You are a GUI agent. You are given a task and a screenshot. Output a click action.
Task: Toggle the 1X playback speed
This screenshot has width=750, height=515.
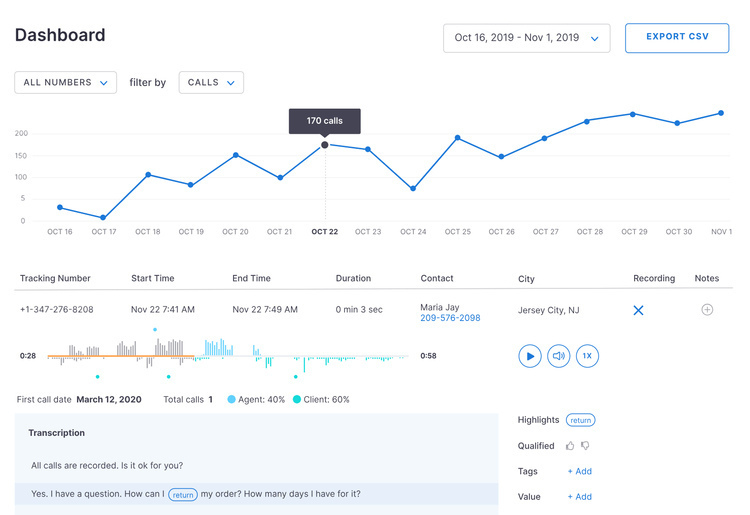tap(588, 356)
